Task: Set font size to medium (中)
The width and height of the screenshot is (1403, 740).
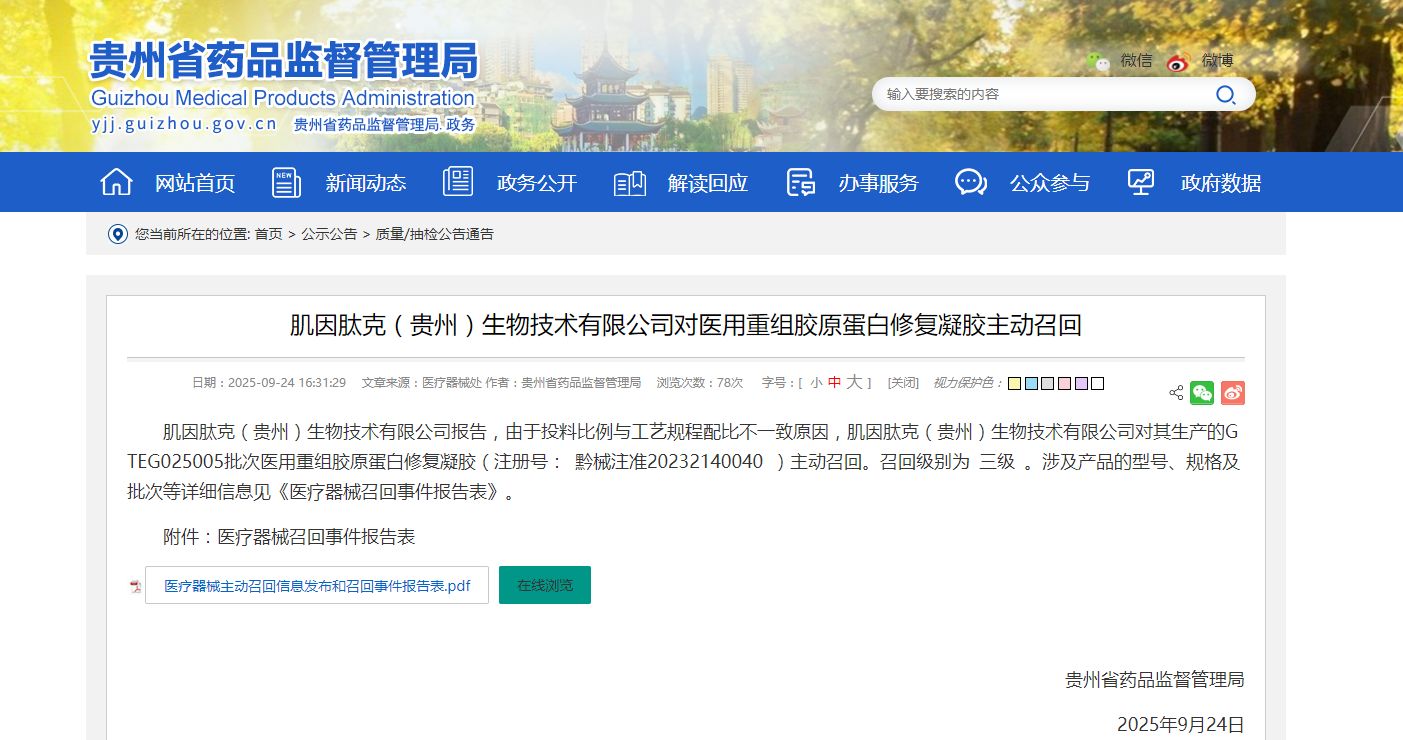Action: click(834, 383)
